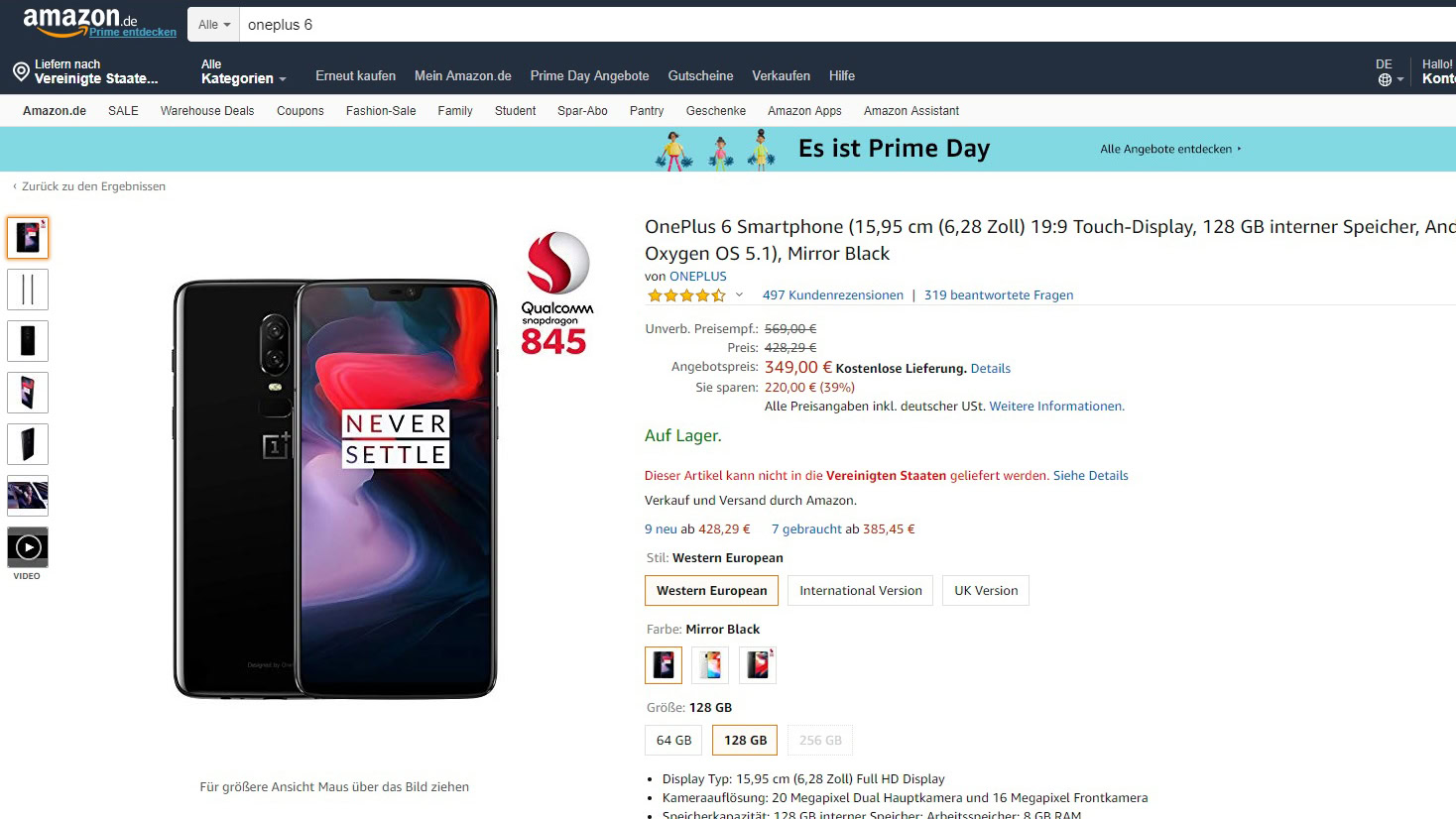Click the Qualcomm Snapdragon 845 logo
Image resolution: width=1456 pixels, height=819 pixels.
point(556,293)
